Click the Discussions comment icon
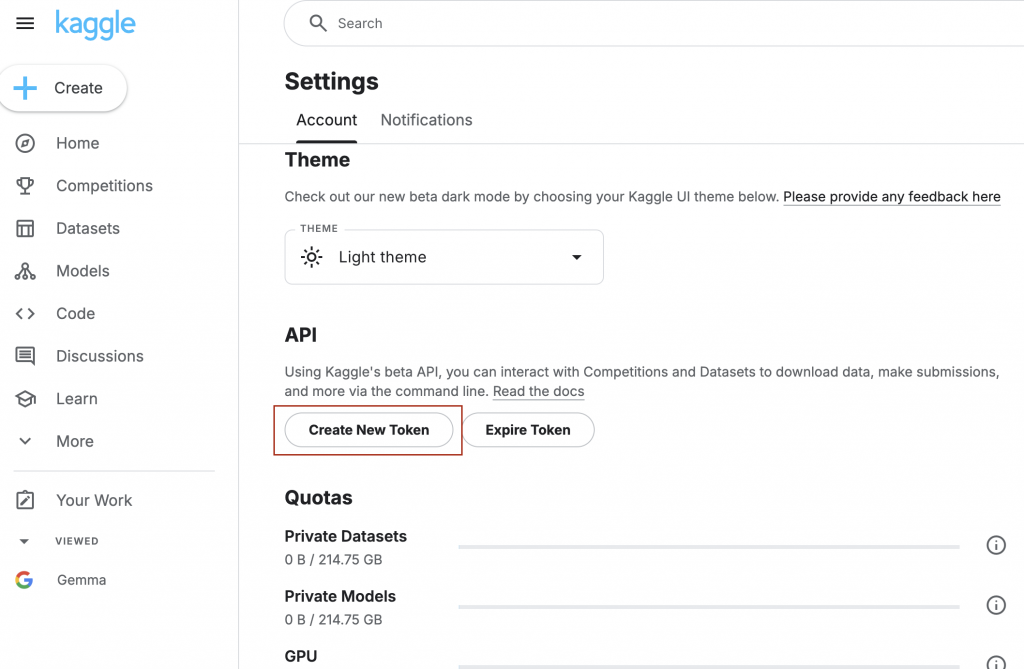1024x669 pixels. pyautogui.click(x=25, y=356)
